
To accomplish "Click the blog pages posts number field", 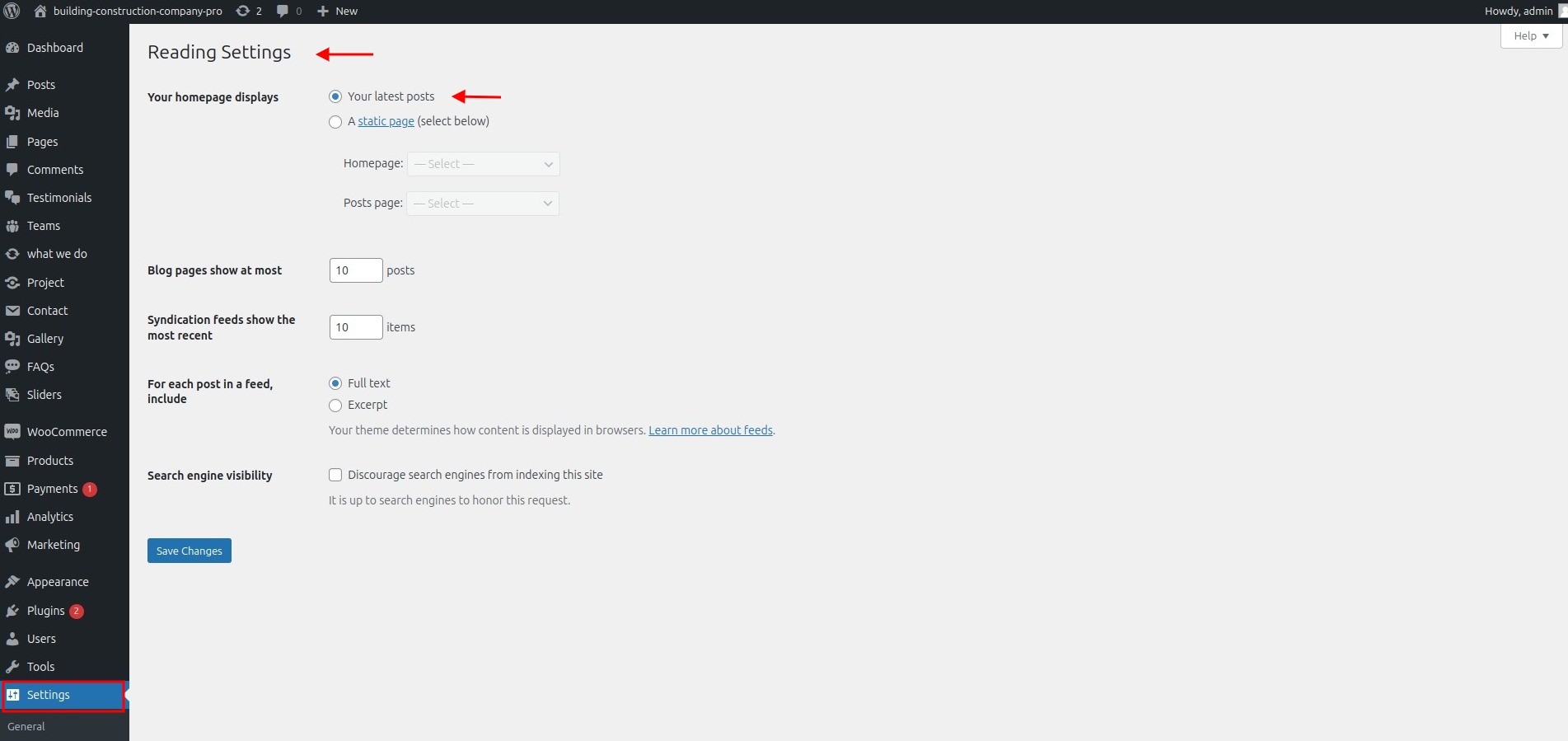I will point(355,270).
